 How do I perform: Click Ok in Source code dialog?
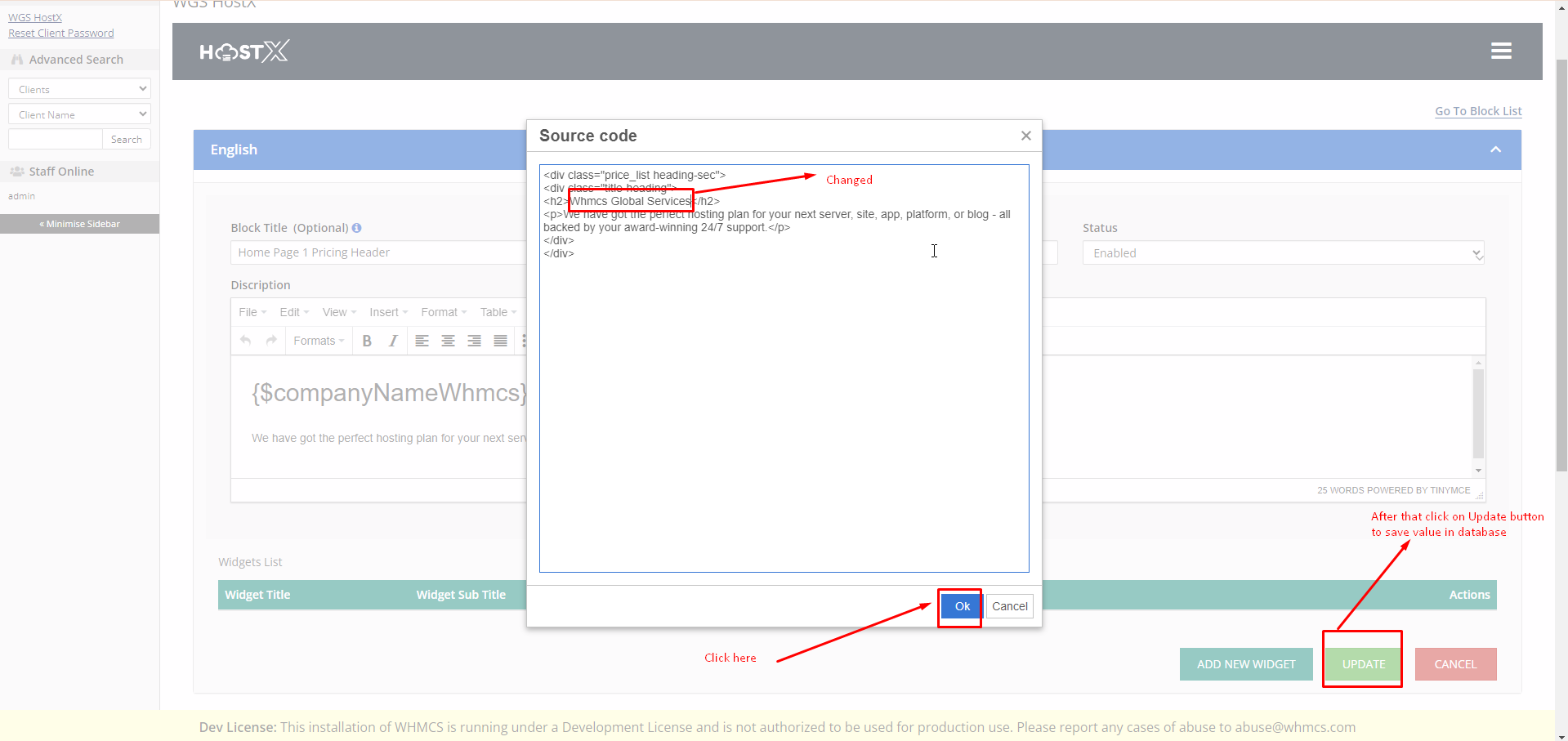point(962,606)
